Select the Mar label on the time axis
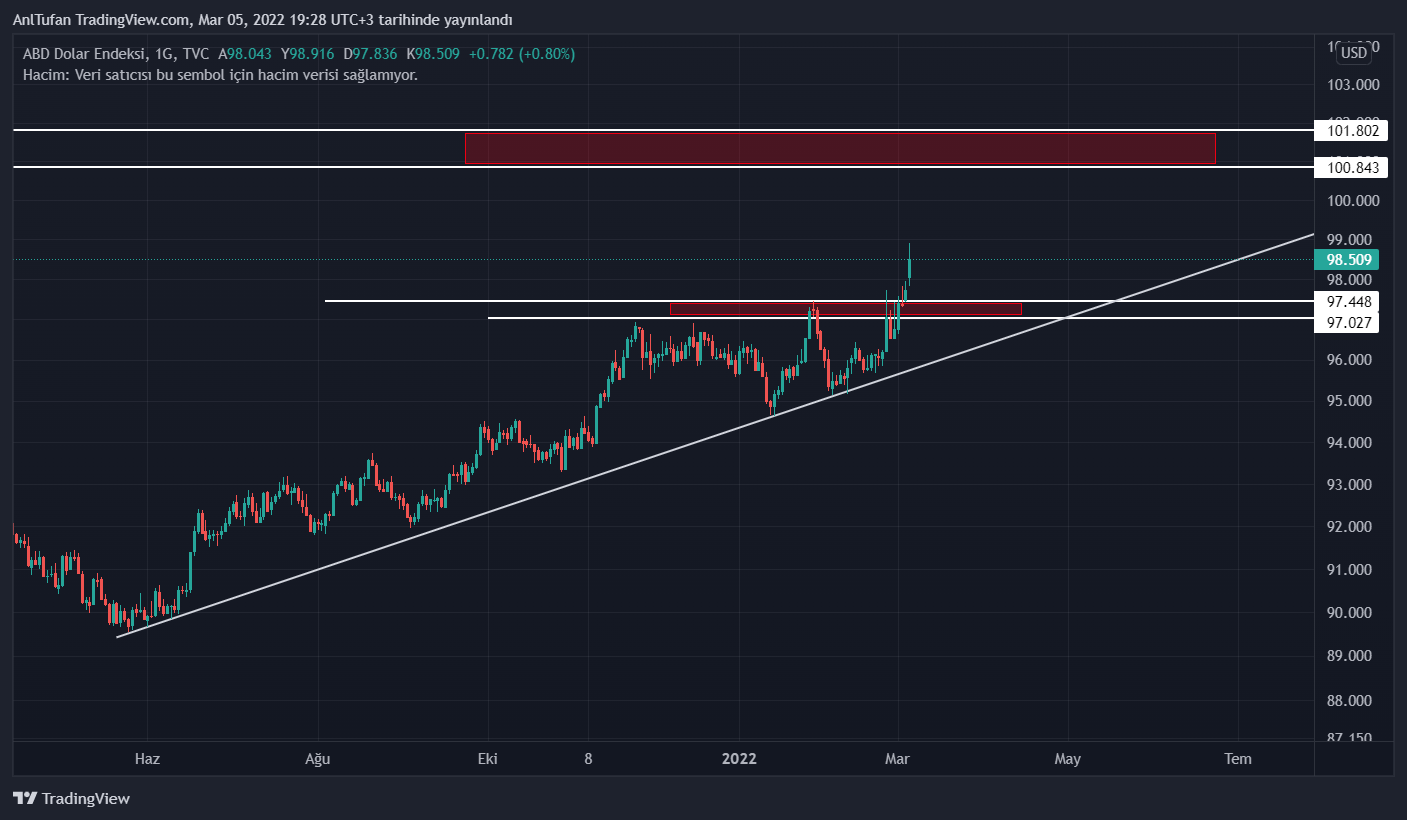Screen dimensions: 1407x820 tap(897, 759)
